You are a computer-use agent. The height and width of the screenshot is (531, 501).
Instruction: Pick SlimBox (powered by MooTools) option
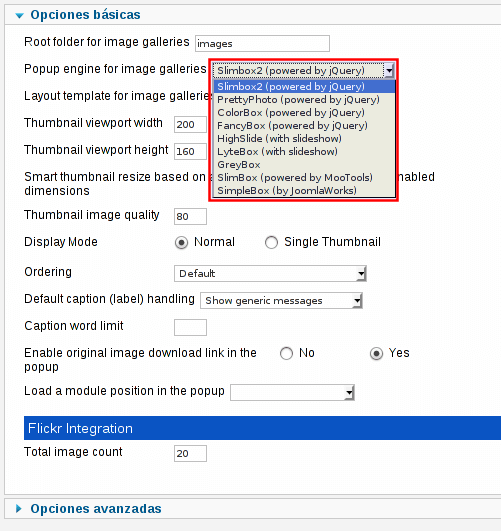tap(295, 177)
